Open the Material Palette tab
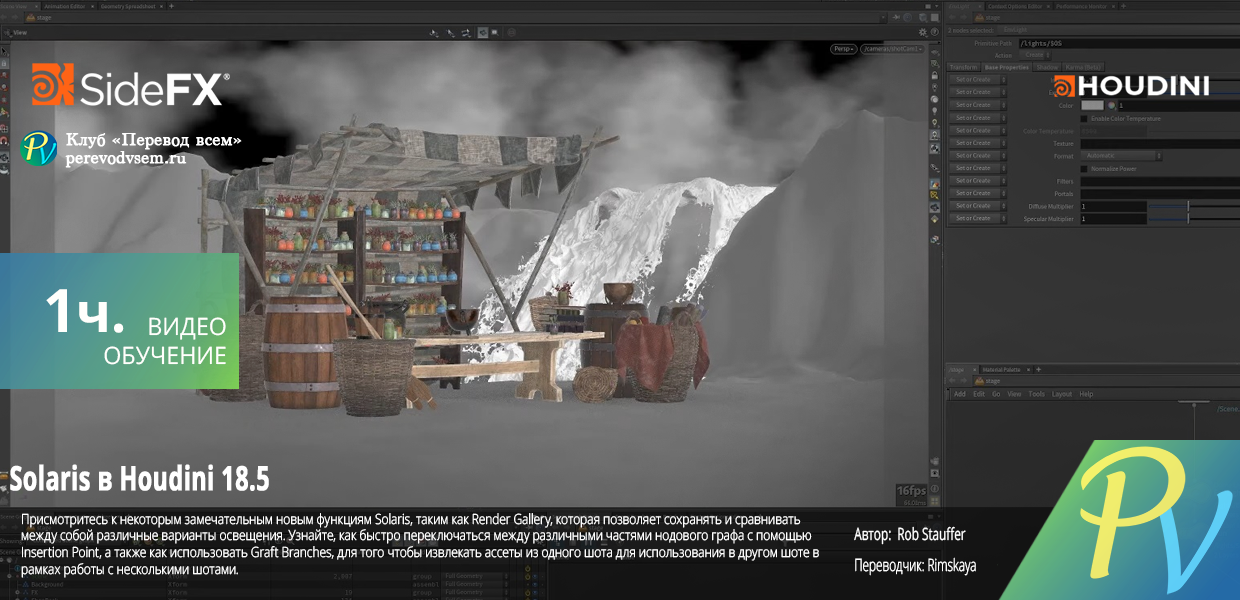The image size is (1240, 600). 1004,370
